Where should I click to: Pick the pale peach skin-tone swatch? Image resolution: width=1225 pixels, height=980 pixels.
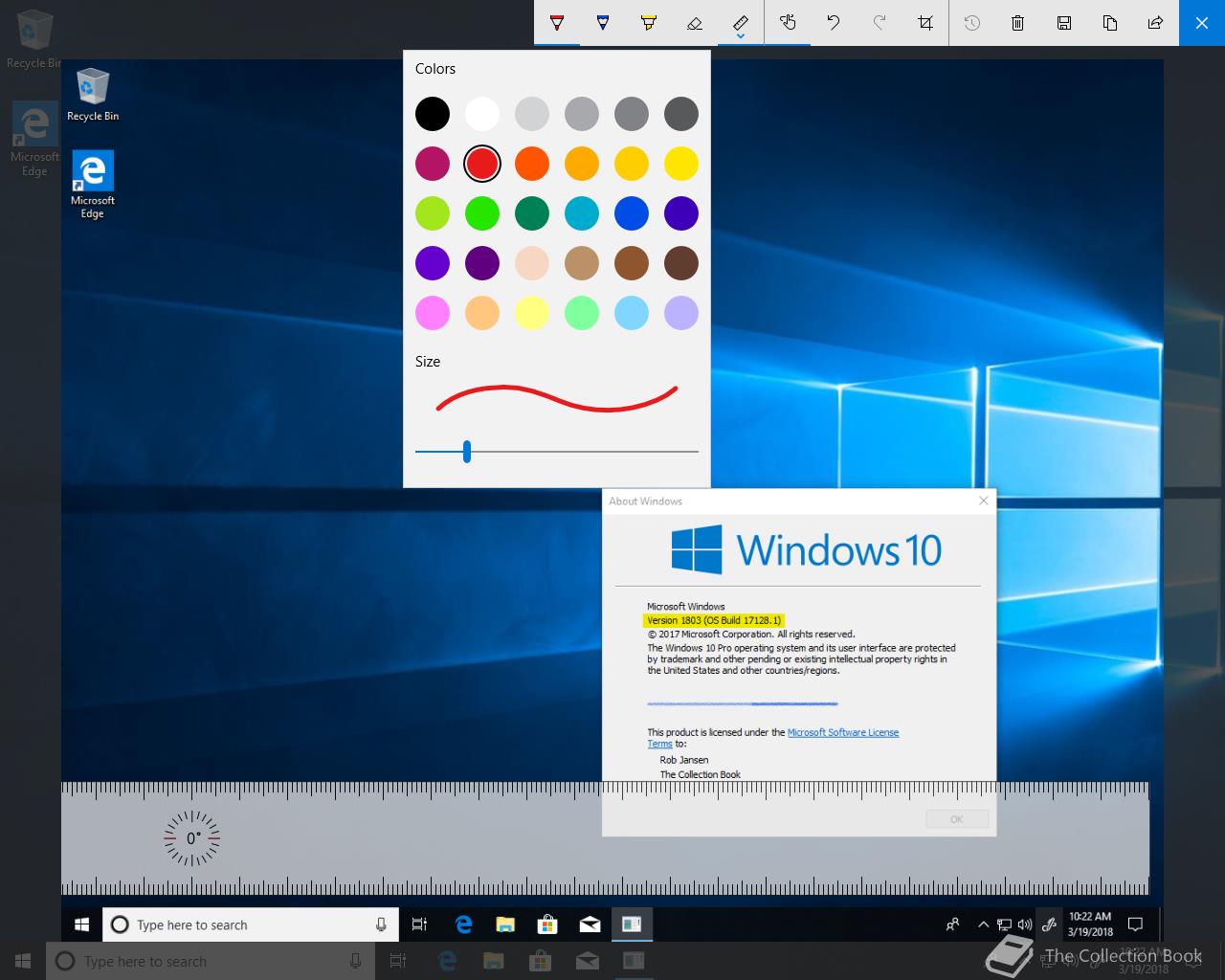coord(532,263)
